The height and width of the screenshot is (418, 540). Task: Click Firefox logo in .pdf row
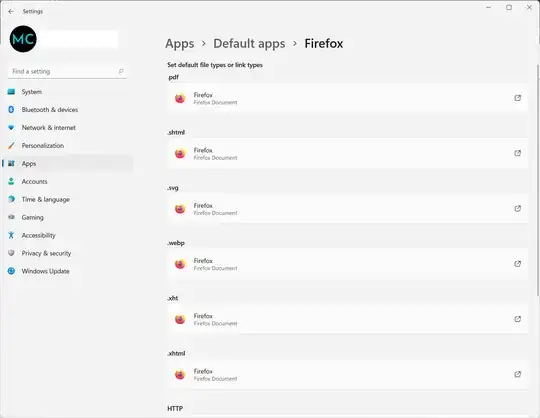coord(180,98)
